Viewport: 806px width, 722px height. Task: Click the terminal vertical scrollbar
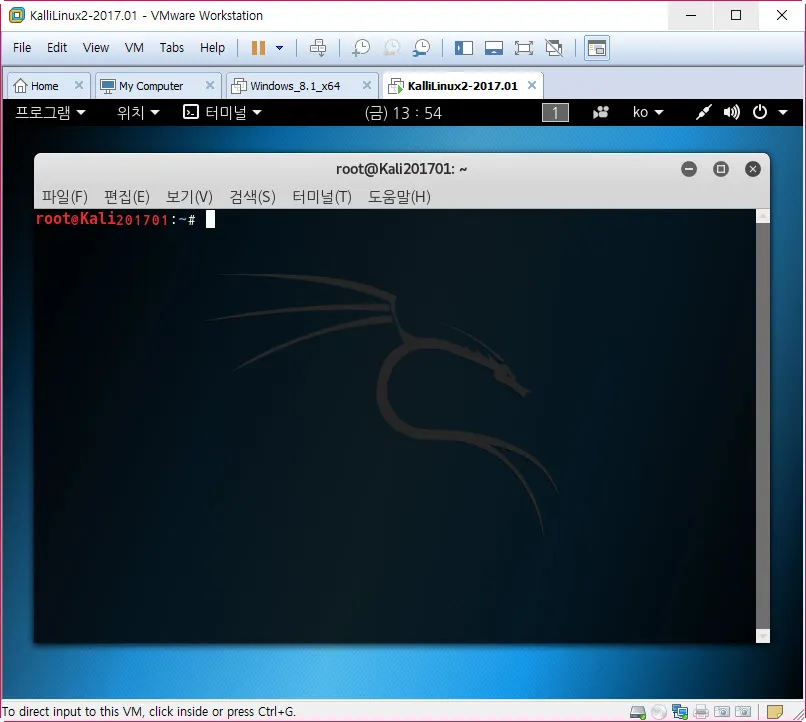click(763, 420)
